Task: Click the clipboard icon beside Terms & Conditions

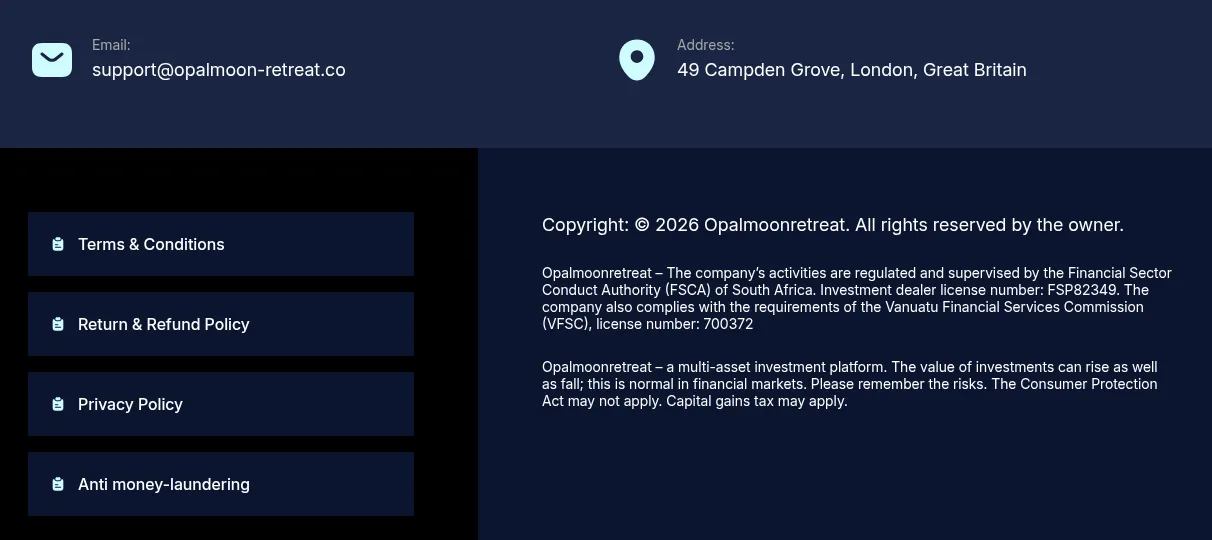Action: [58, 244]
